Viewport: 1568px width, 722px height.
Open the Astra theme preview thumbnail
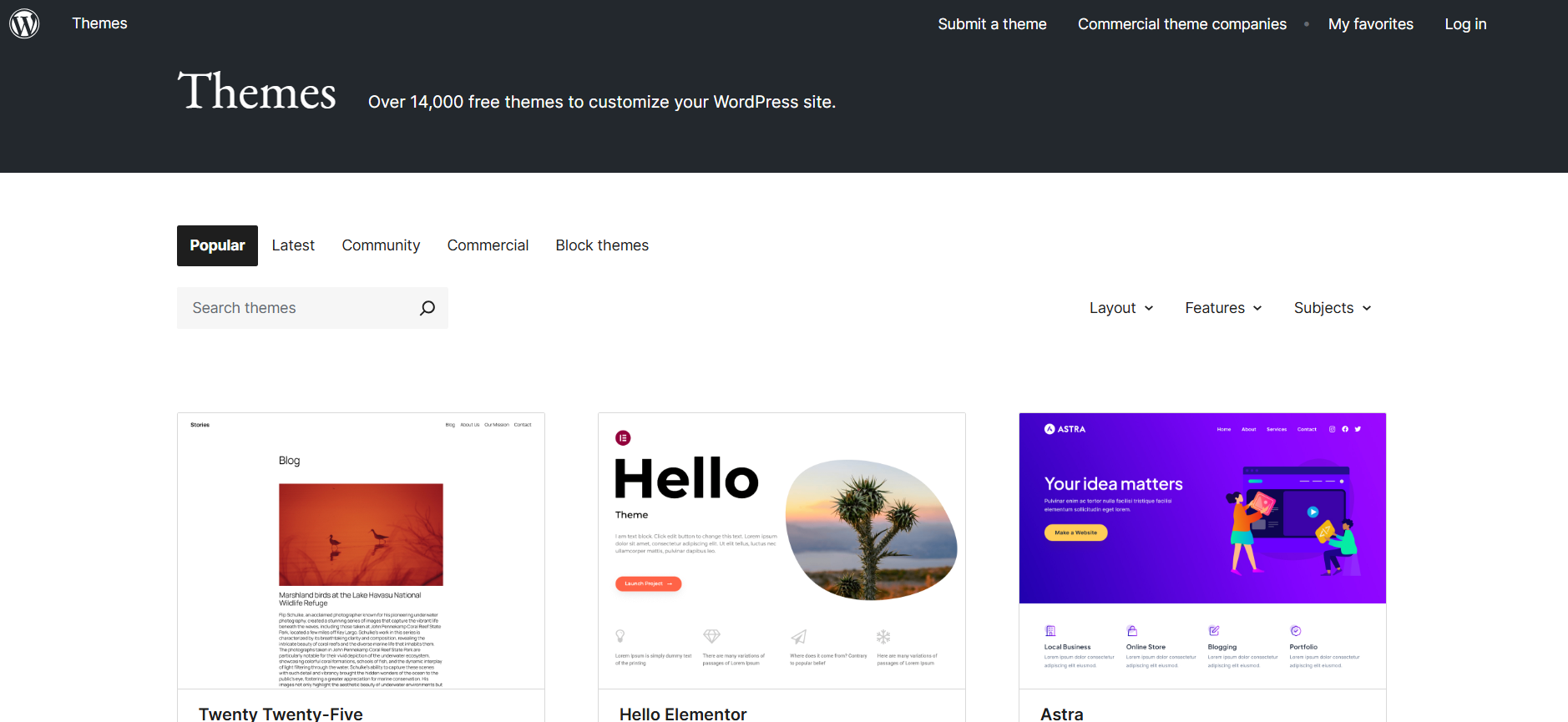click(1202, 551)
